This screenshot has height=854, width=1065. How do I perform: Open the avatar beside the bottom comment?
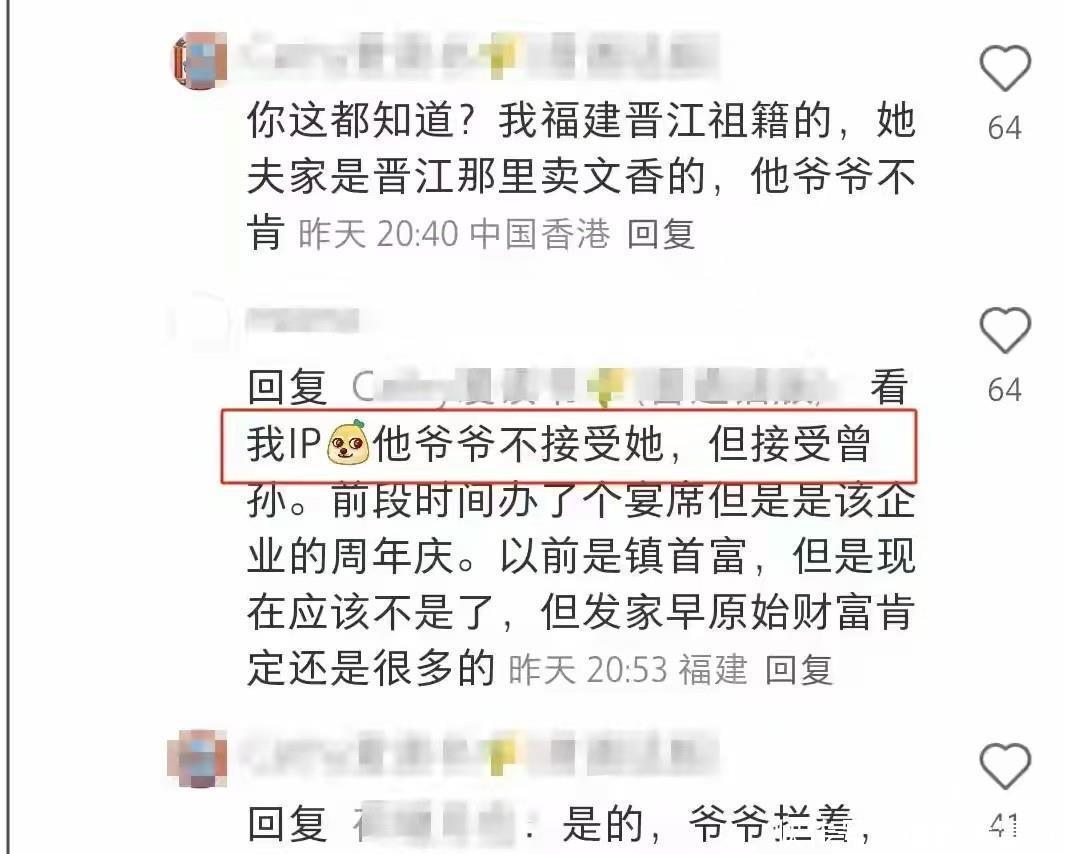(198, 758)
